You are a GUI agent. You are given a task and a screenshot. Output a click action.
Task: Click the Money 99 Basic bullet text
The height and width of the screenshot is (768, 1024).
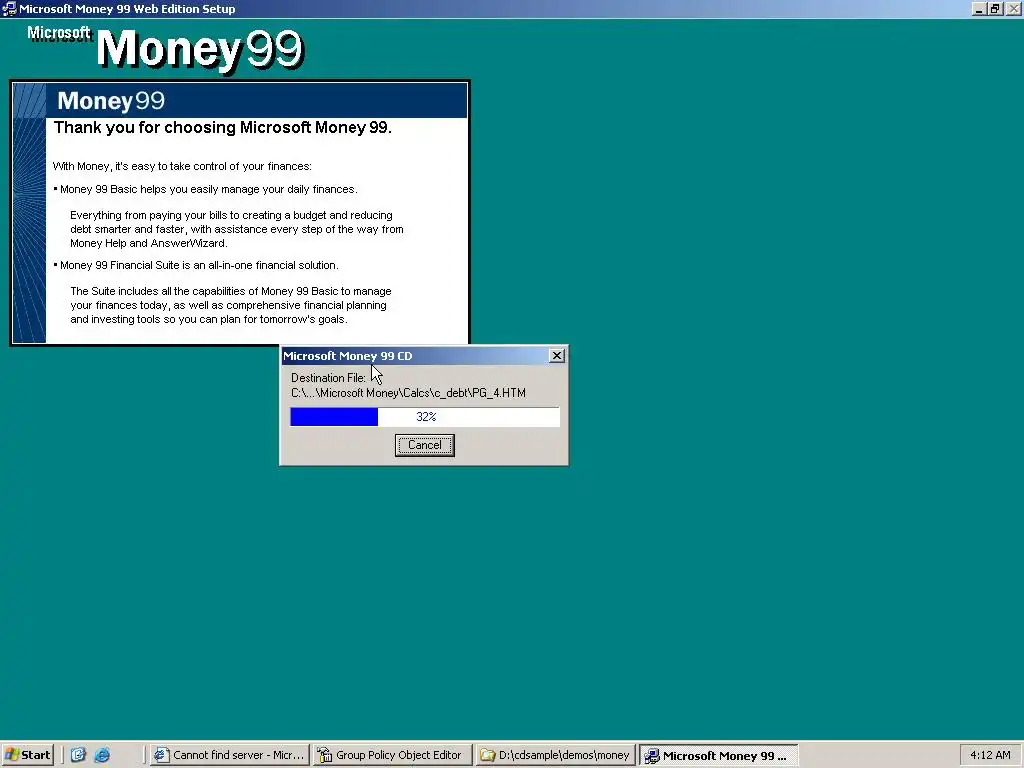pyautogui.click(x=208, y=189)
